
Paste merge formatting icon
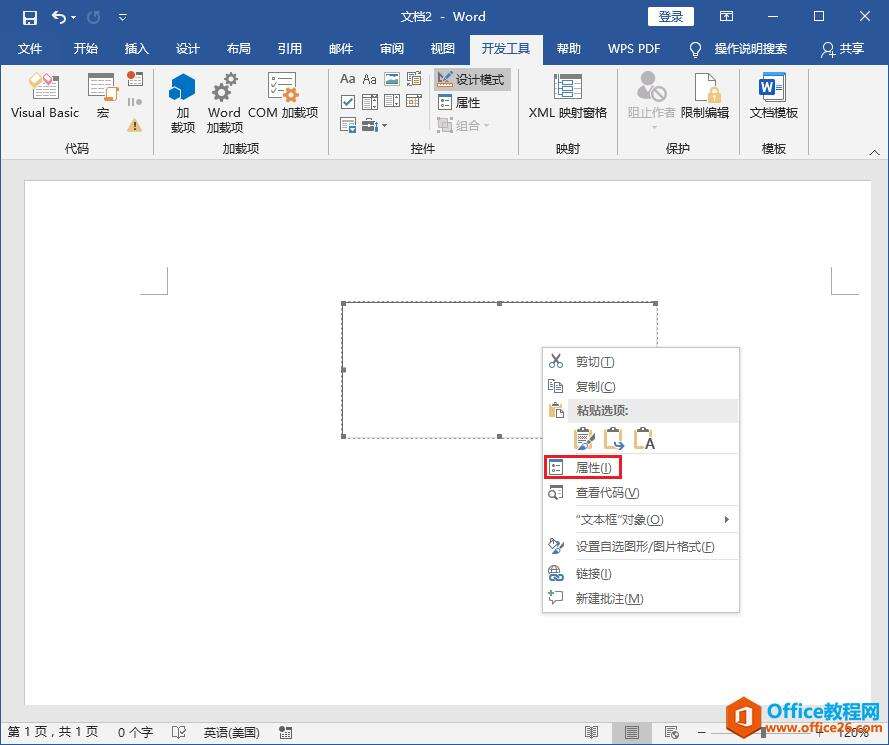(x=614, y=439)
